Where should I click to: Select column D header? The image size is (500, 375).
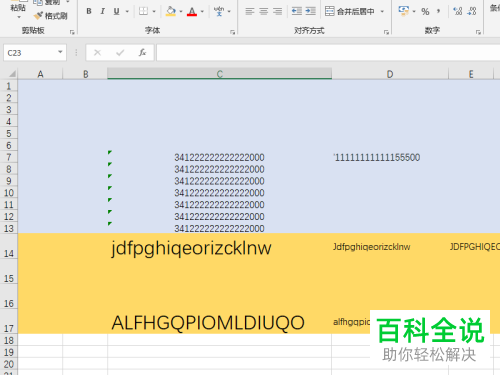tap(390, 74)
